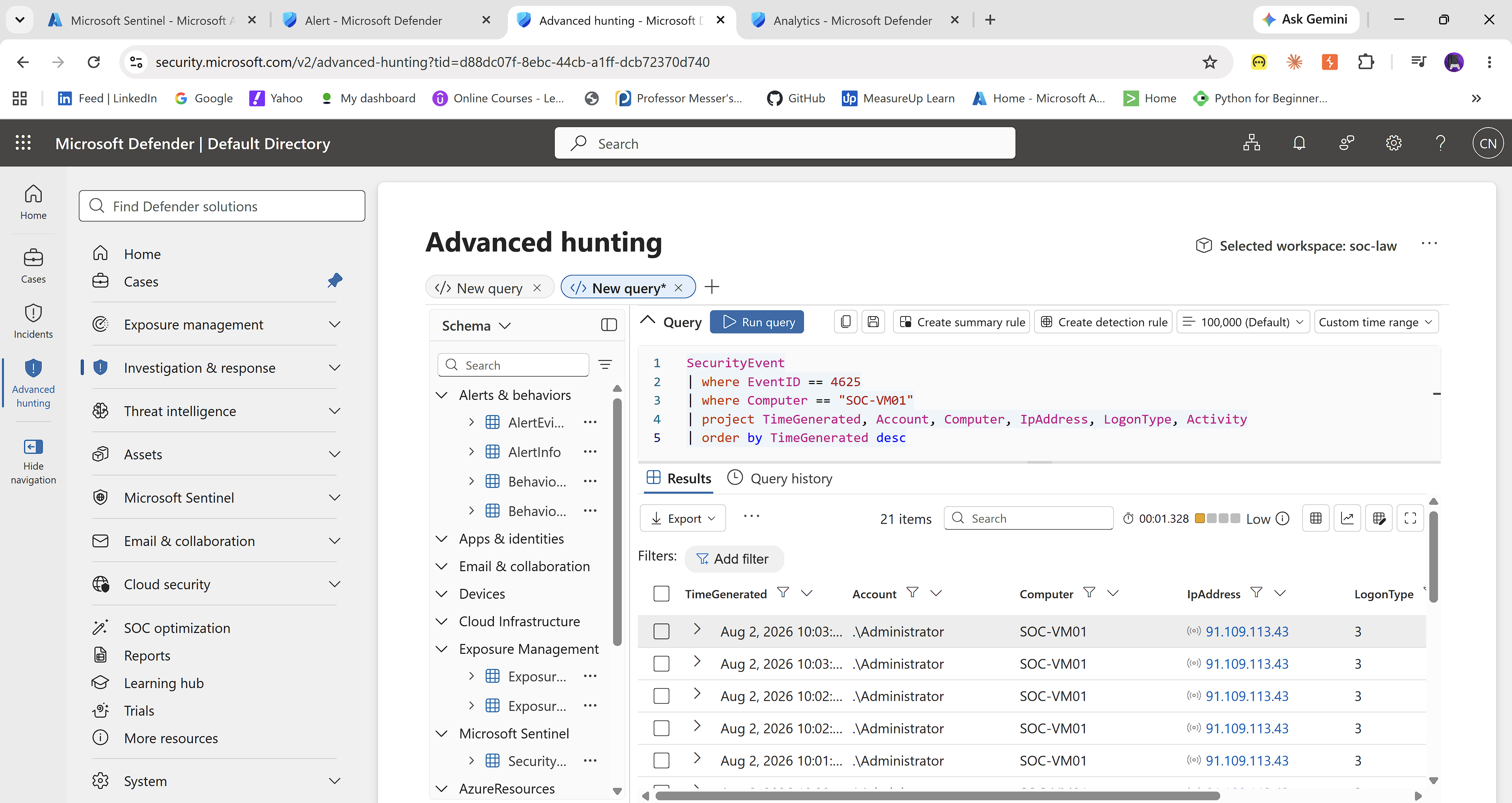Open the Query history tab

click(x=780, y=478)
